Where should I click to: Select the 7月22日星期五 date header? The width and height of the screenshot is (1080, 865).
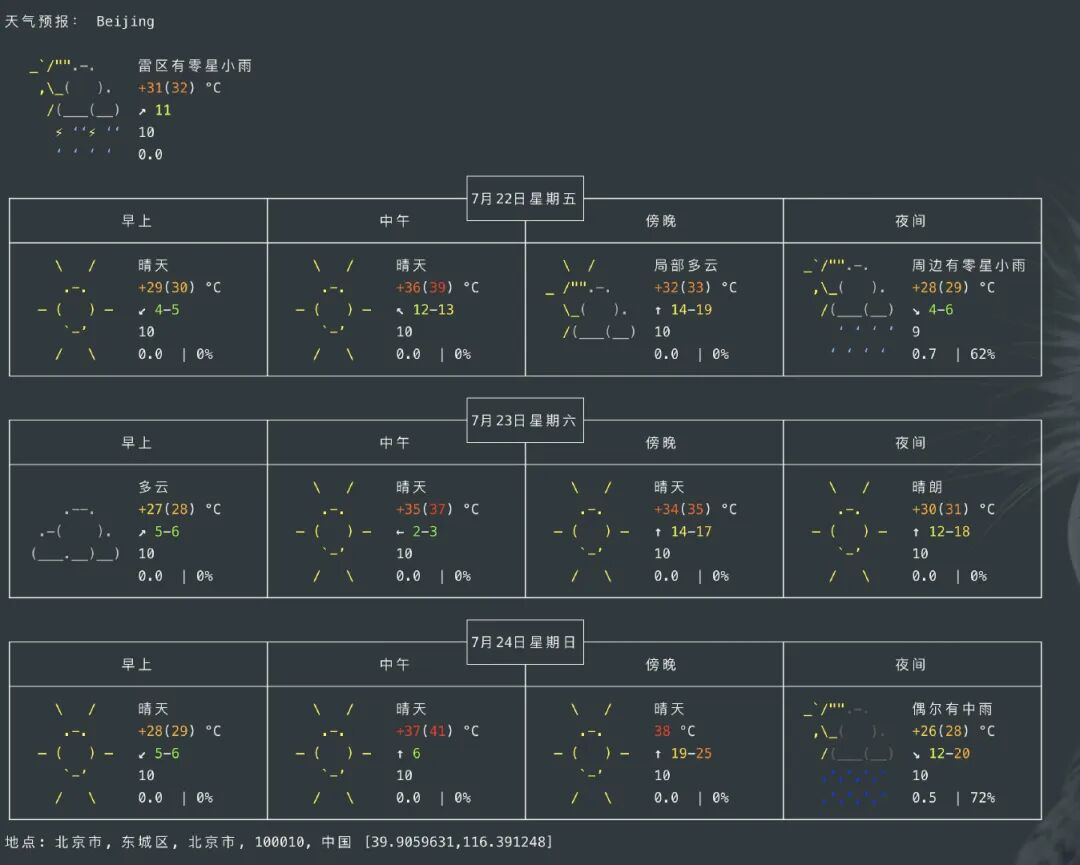click(524, 198)
